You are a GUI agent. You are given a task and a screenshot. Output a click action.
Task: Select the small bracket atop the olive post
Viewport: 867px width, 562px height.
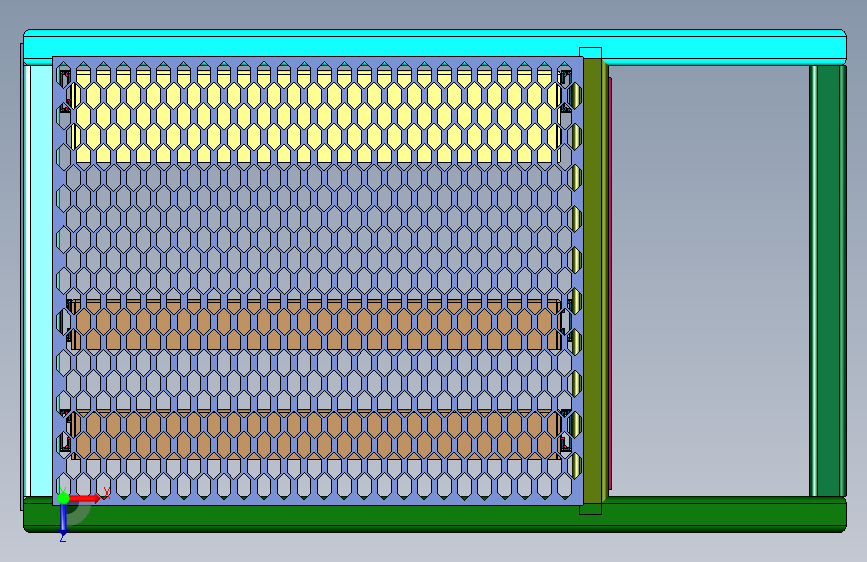(x=591, y=53)
